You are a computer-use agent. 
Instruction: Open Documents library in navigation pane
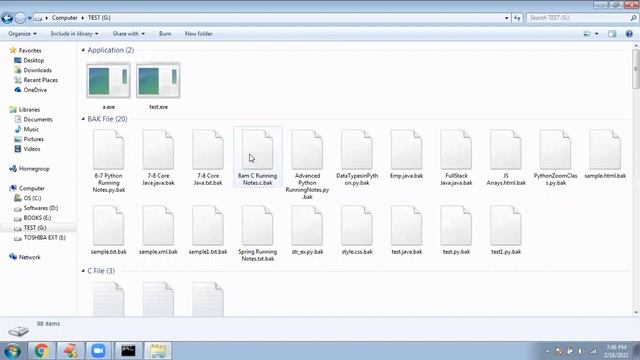click(x=33, y=119)
